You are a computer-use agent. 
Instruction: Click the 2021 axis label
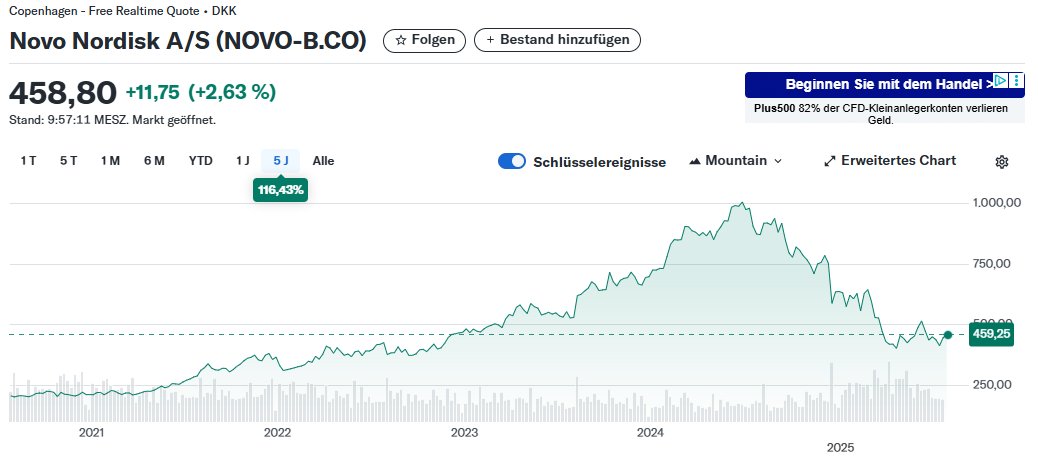click(91, 433)
